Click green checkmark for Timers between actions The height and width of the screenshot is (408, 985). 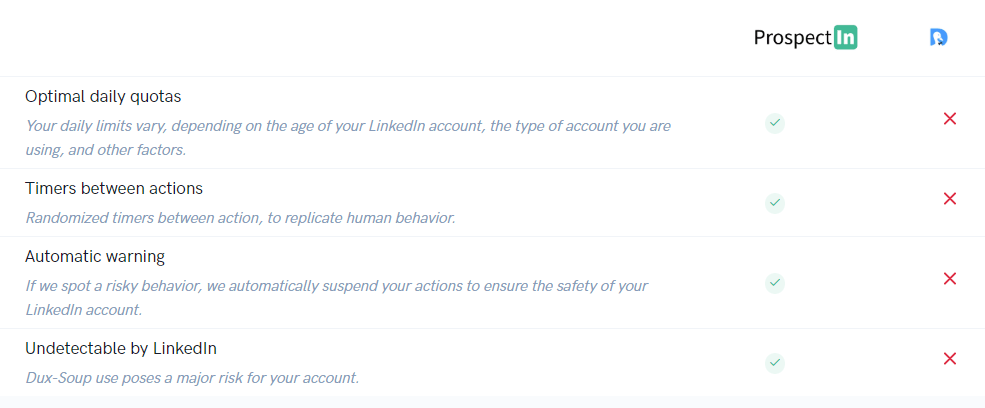pyautogui.click(x=775, y=203)
